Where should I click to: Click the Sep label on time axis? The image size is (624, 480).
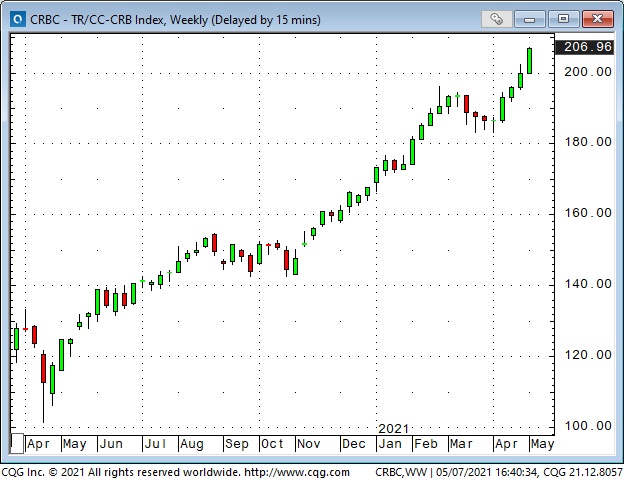(237, 444)
